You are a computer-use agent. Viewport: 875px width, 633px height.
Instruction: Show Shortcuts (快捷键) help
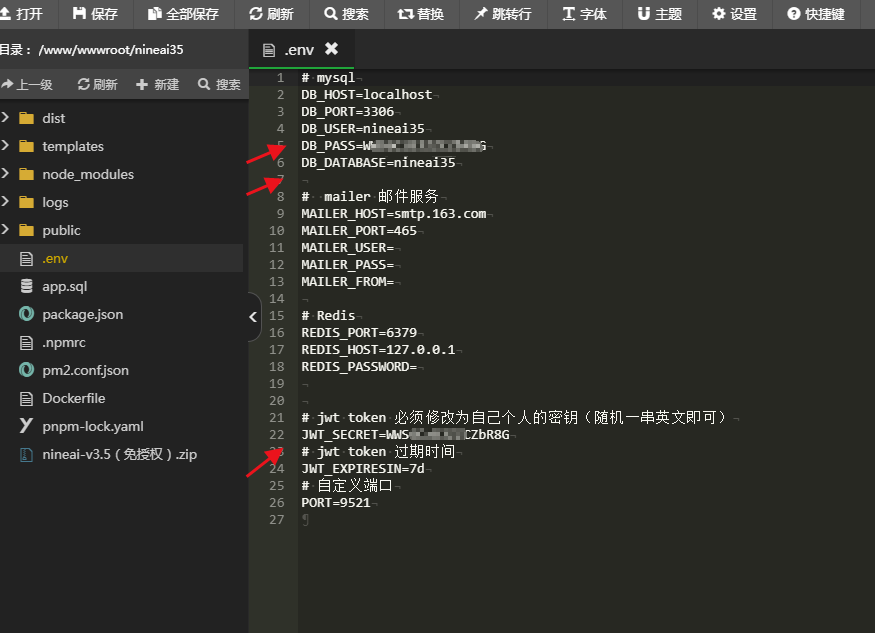816,14
